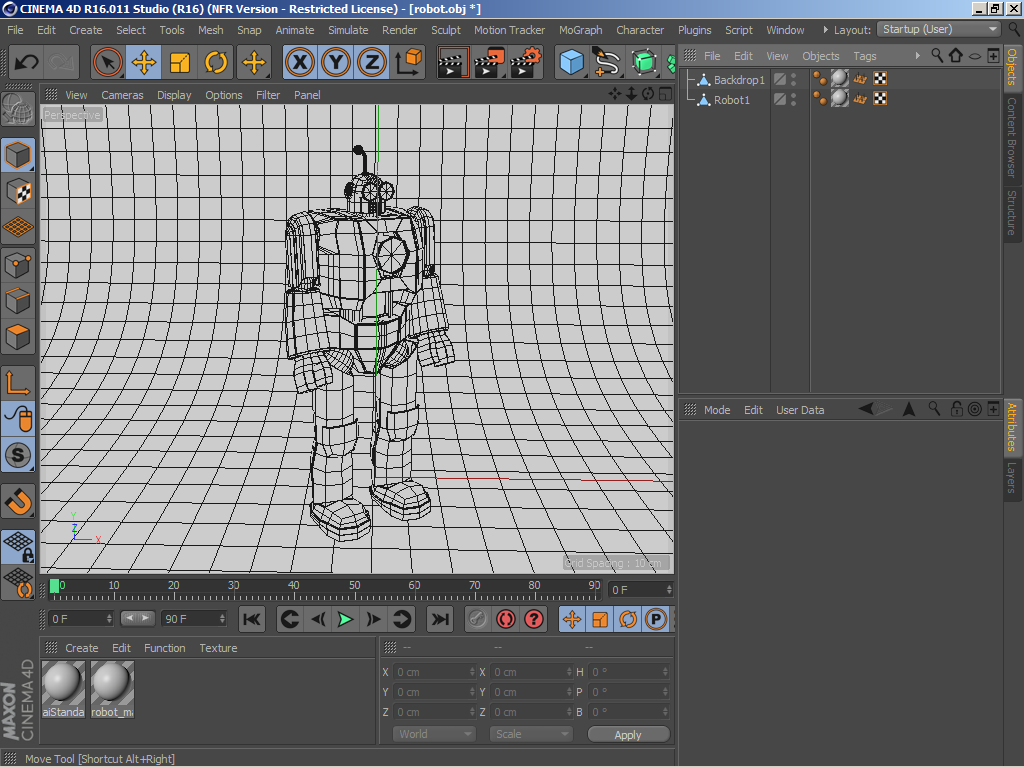Select the Rotate tool icon
This screenshot has width=1024, height=767.
pyautogui.click(x=216, y=63)
